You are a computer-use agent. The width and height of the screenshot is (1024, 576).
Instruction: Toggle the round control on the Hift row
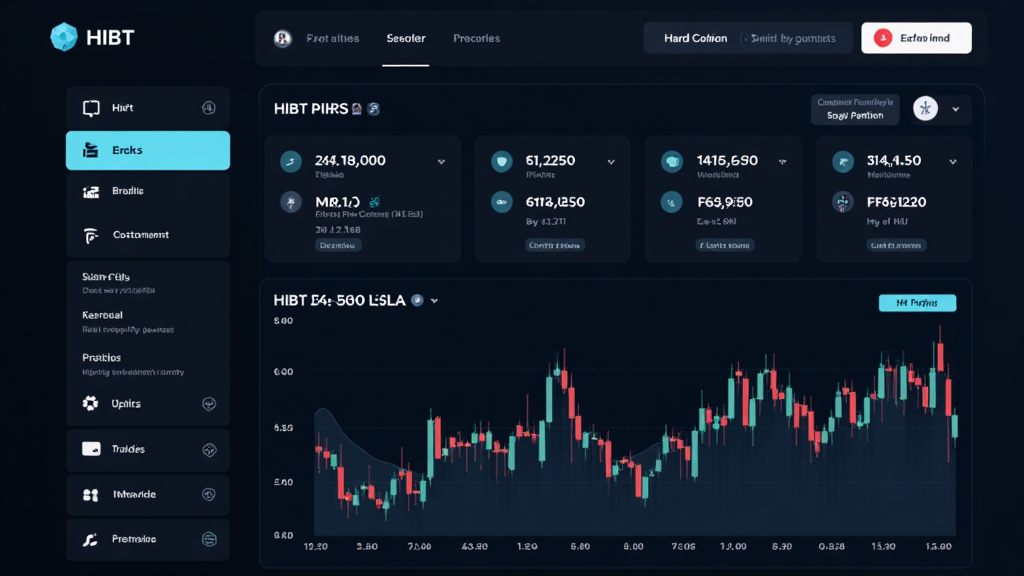pos(209,107)
